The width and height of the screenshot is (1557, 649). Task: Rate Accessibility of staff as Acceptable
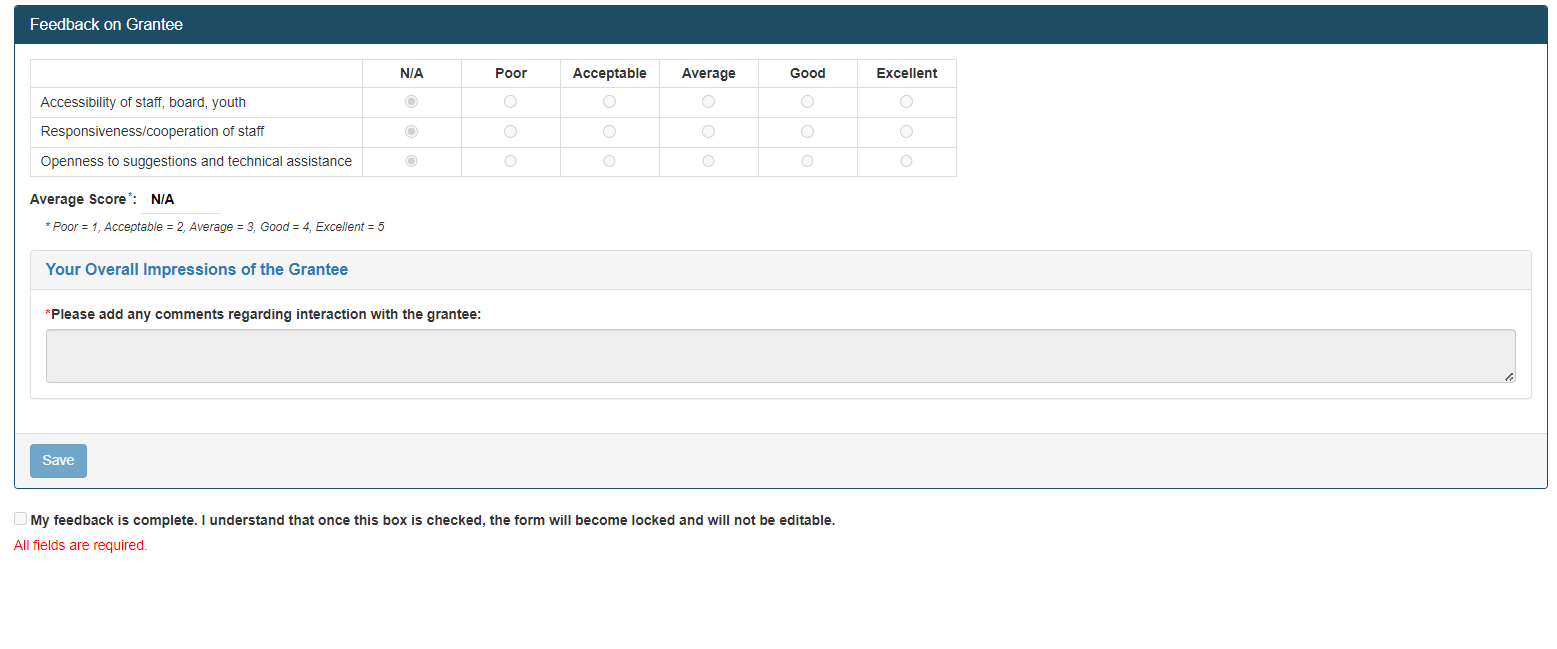point(609,102)
